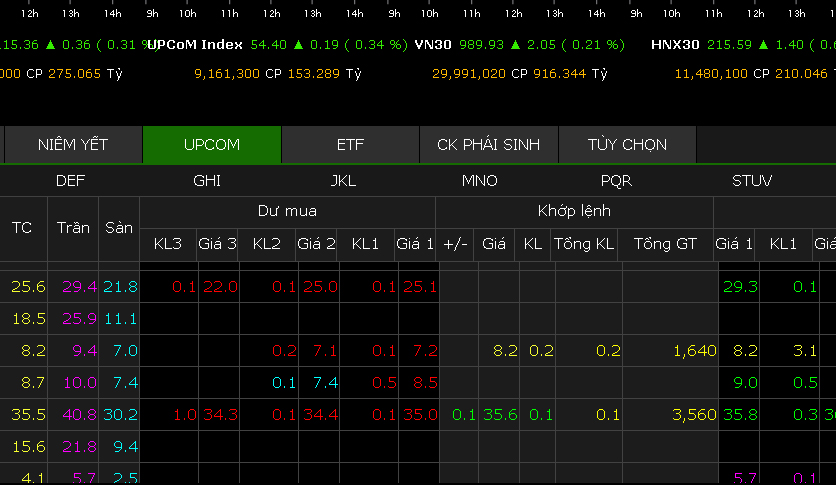The width and height of the screenshot is (836, 485).
Task: View the HNX30 index details
Action: [675, 45]
